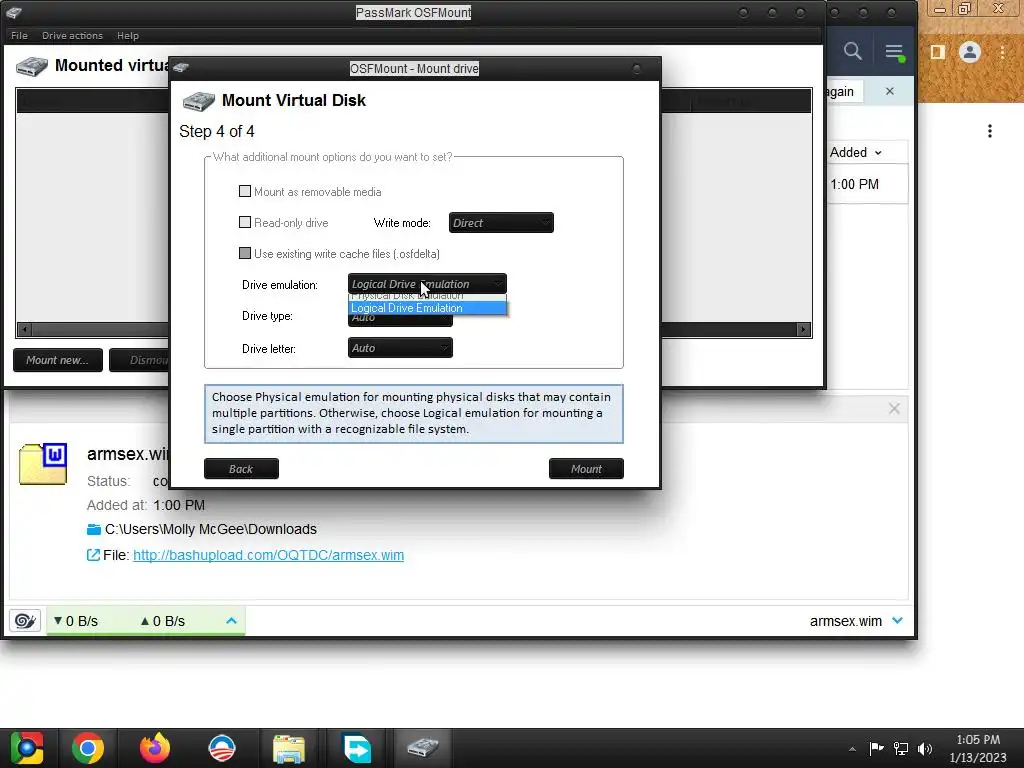
Task: Click the Obama-logo taskbar icon
Action: (222, 748)
